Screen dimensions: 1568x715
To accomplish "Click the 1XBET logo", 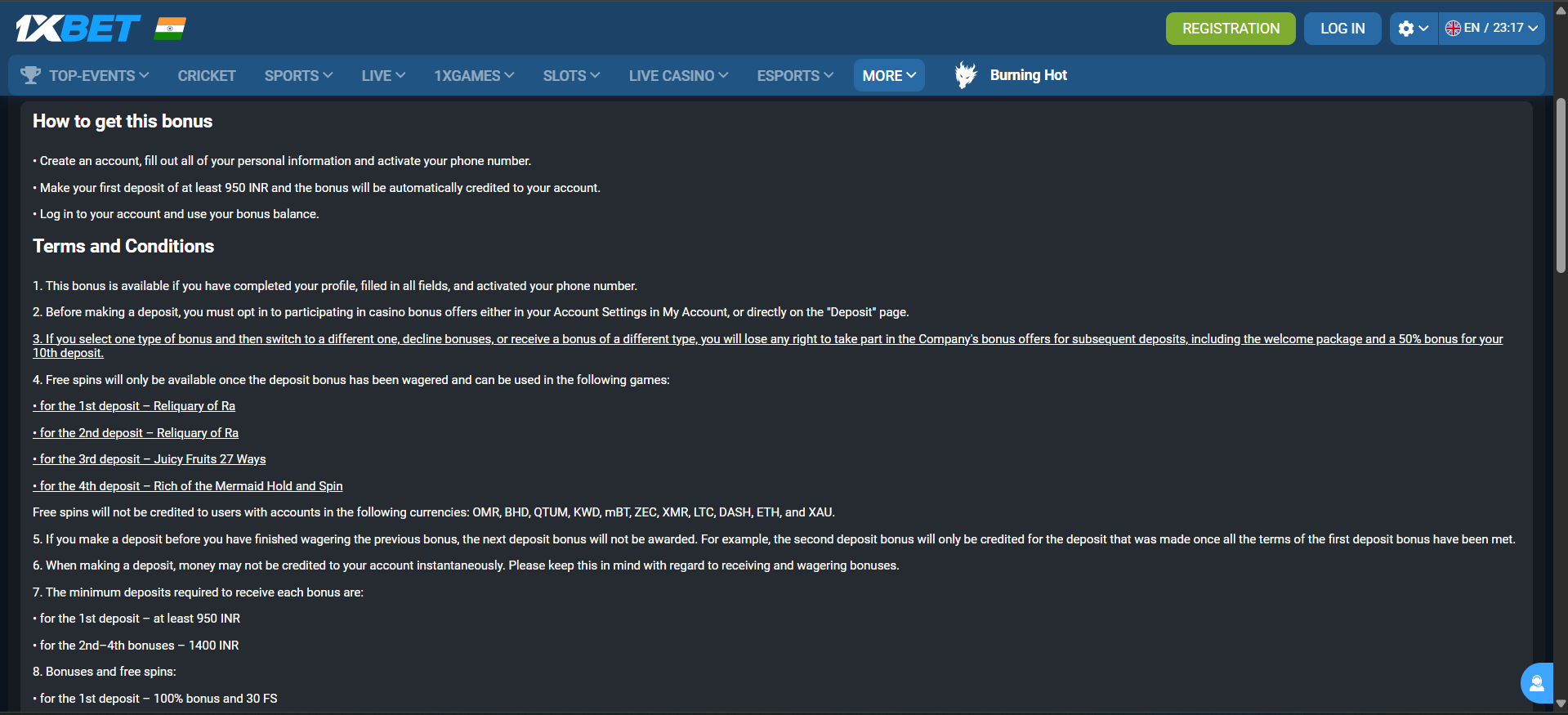I will (78, 27).
